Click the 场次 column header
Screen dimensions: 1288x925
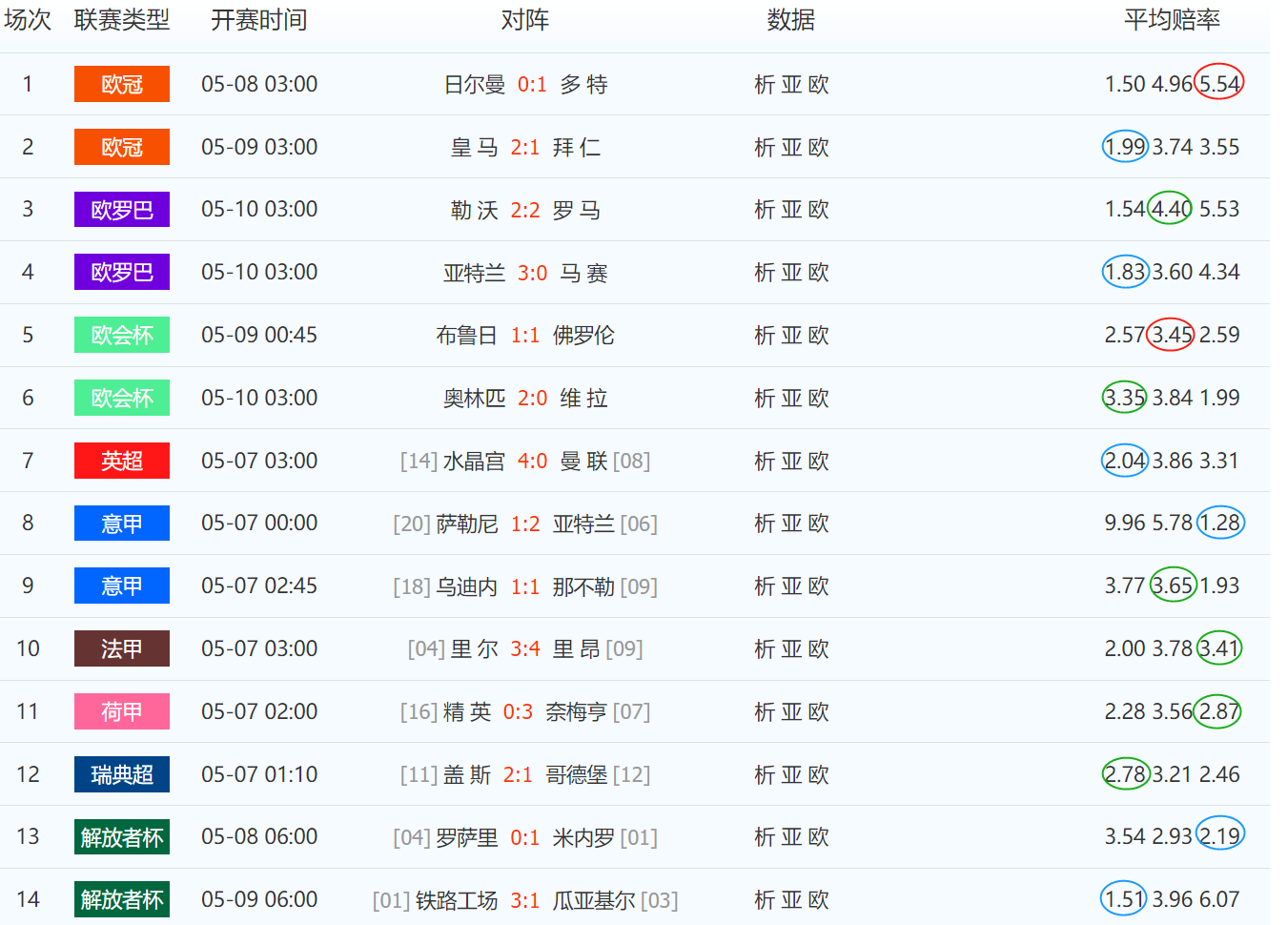click(28, 20)
